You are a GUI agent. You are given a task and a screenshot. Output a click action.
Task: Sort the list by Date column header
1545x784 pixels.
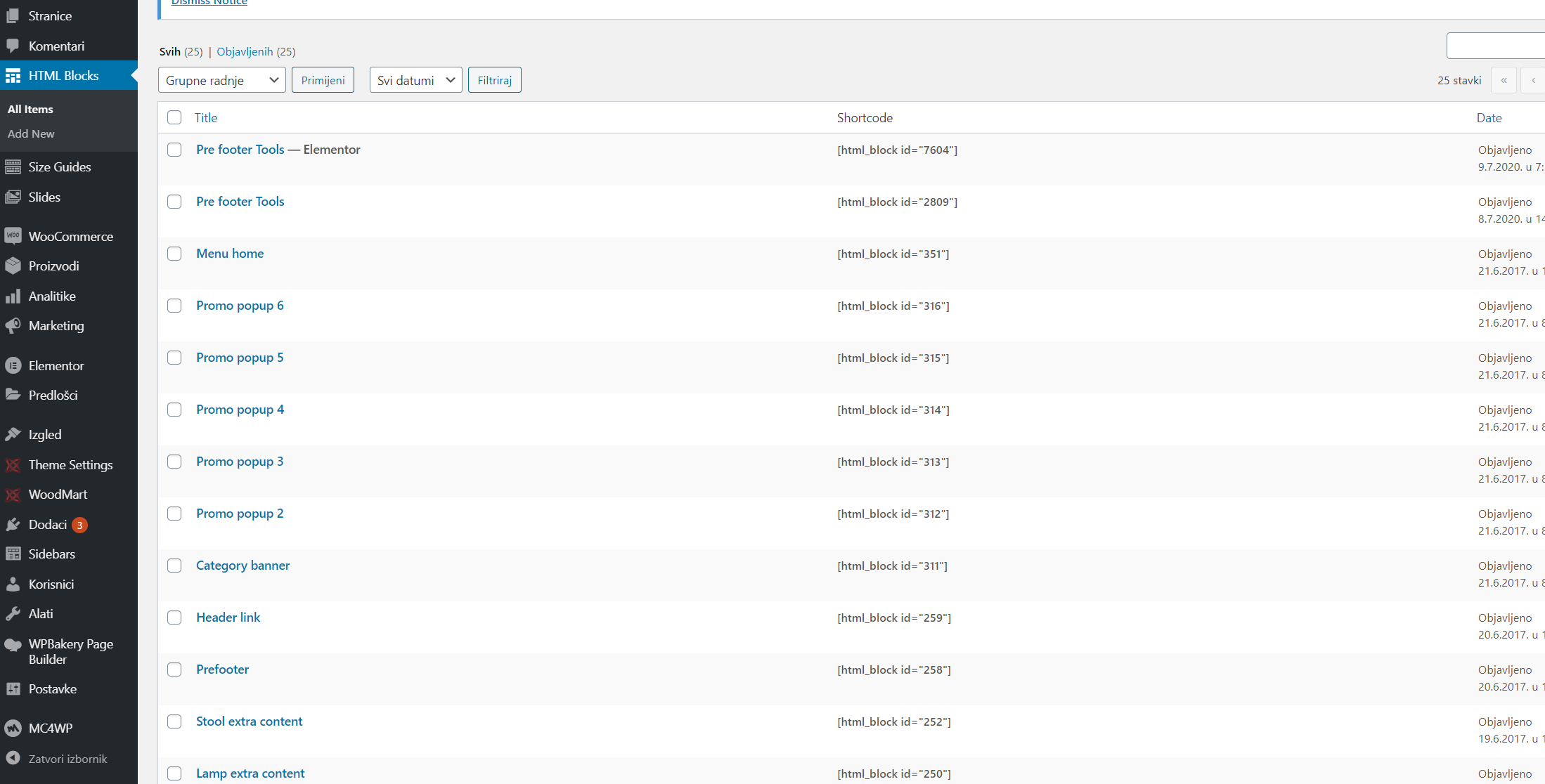1489,118
